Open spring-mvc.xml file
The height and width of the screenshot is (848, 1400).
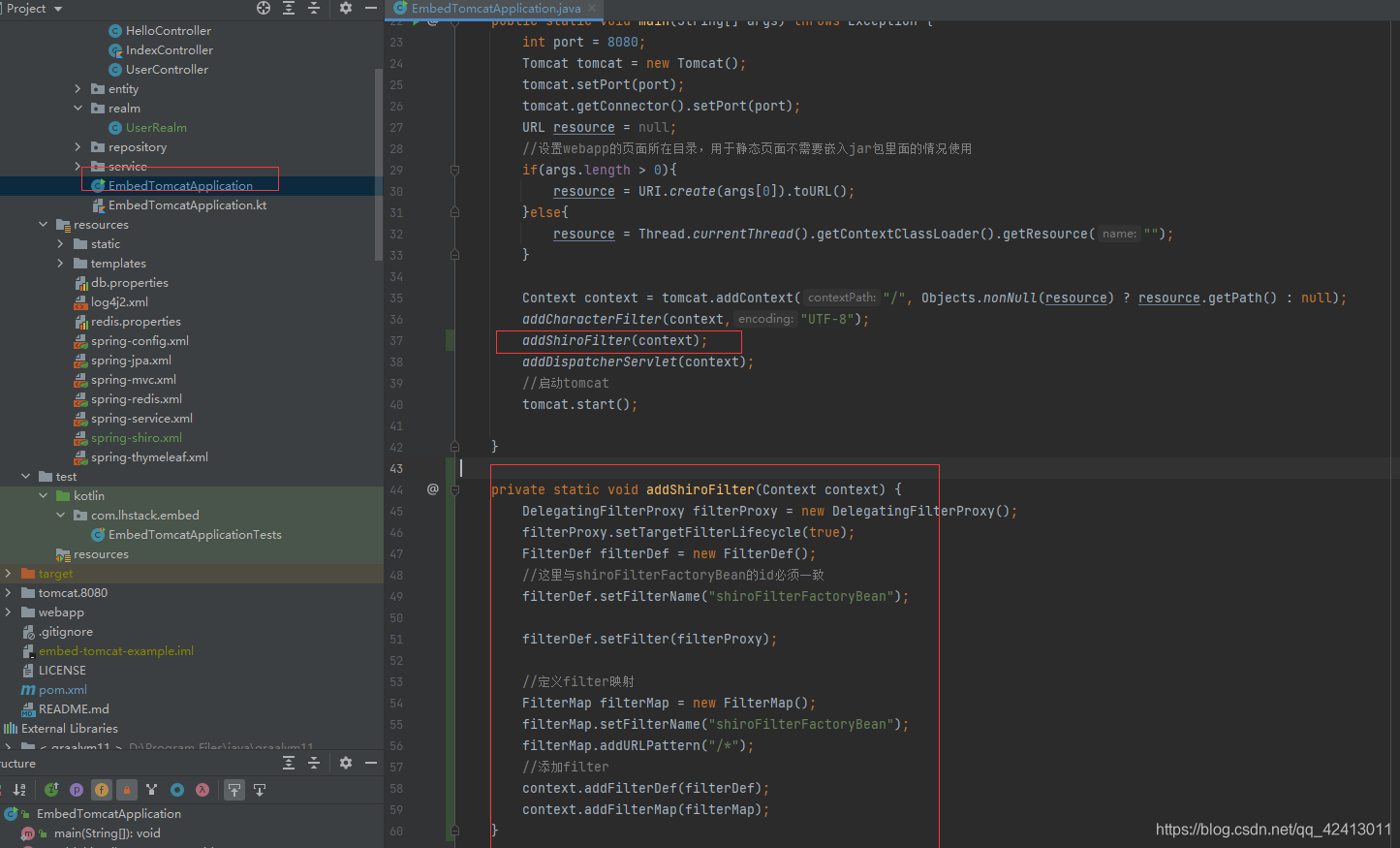134,380
